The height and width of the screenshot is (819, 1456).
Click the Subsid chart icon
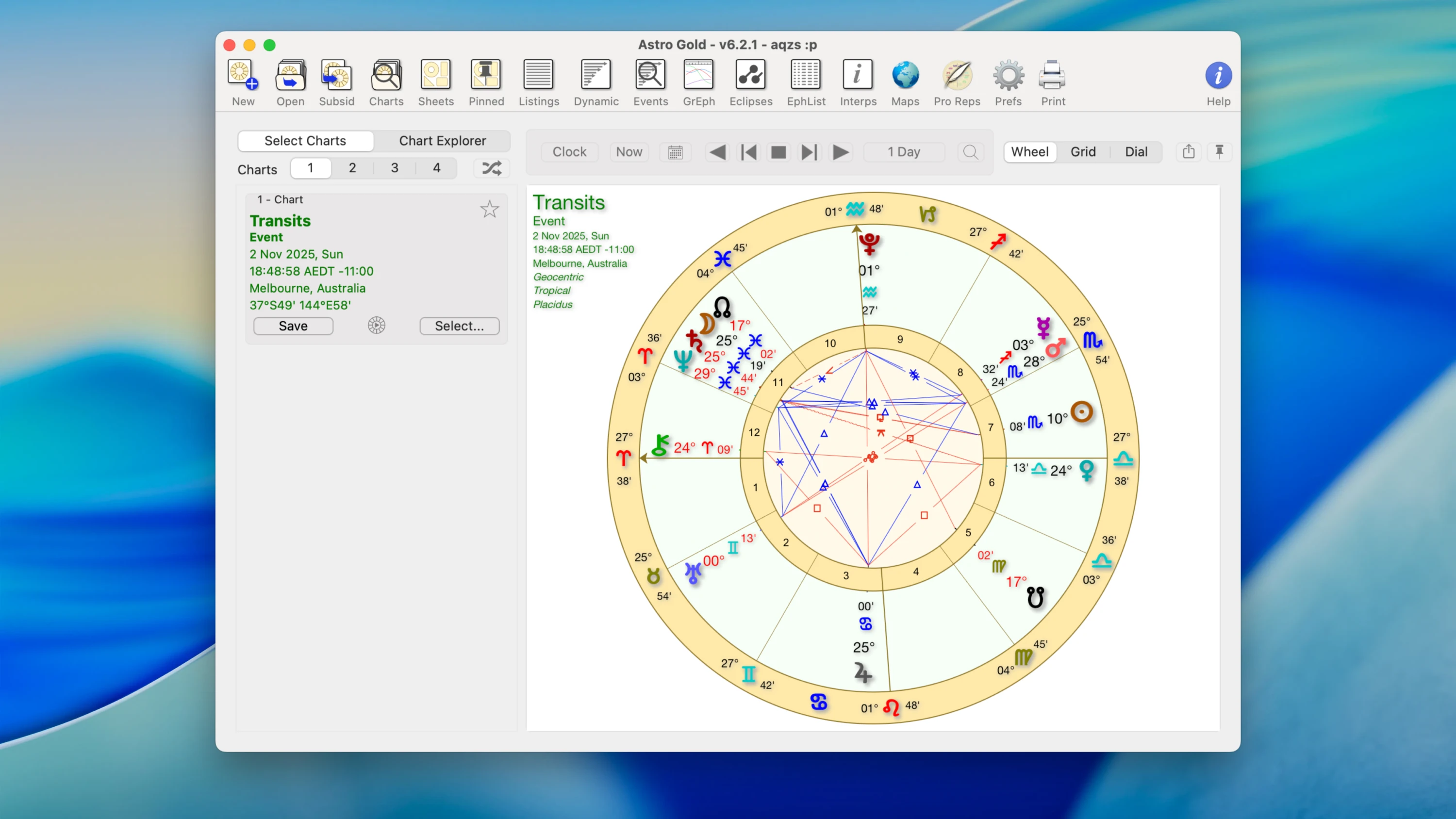[336, 82]
